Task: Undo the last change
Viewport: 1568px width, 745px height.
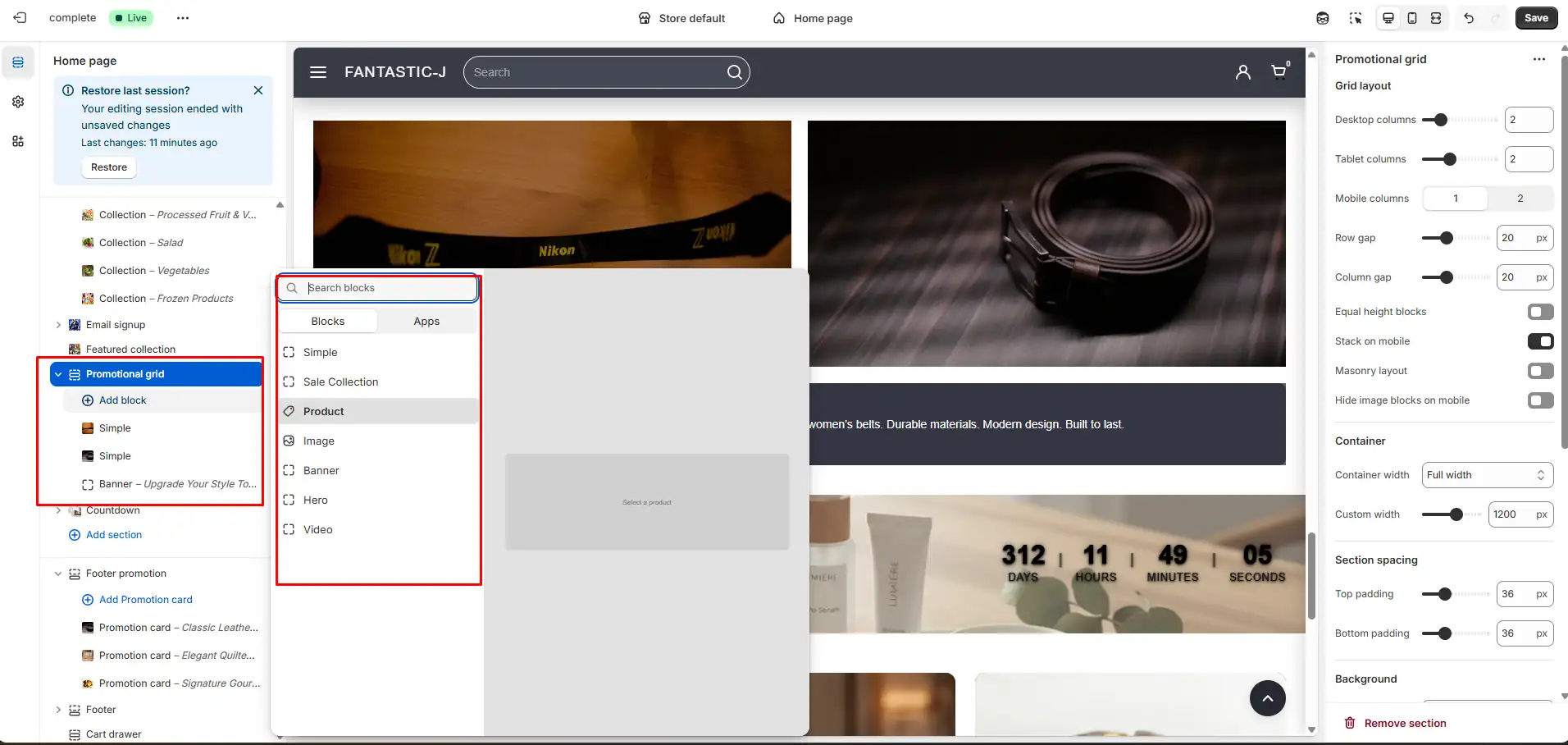Action: 1469,17
